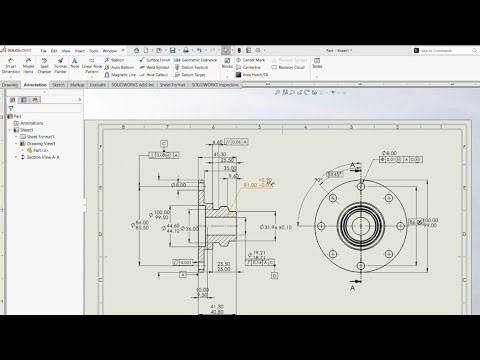Open Linear Note Pattern tool
The width and height of the screenshot is (480, 360).
[92, 65]
